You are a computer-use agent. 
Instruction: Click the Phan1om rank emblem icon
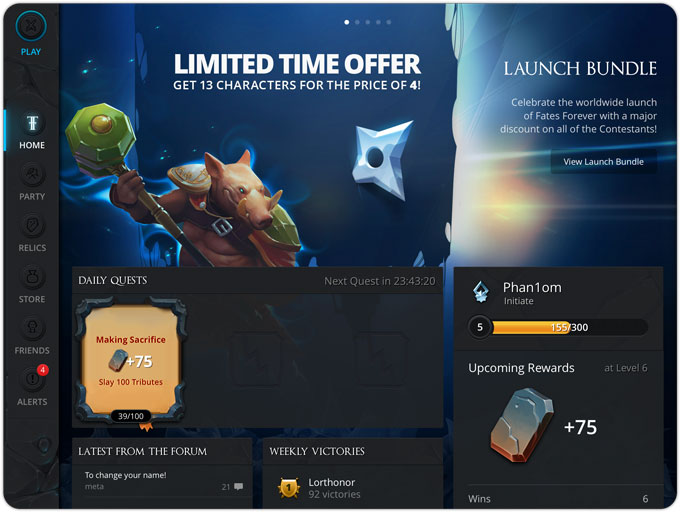[x=481, y=291]
